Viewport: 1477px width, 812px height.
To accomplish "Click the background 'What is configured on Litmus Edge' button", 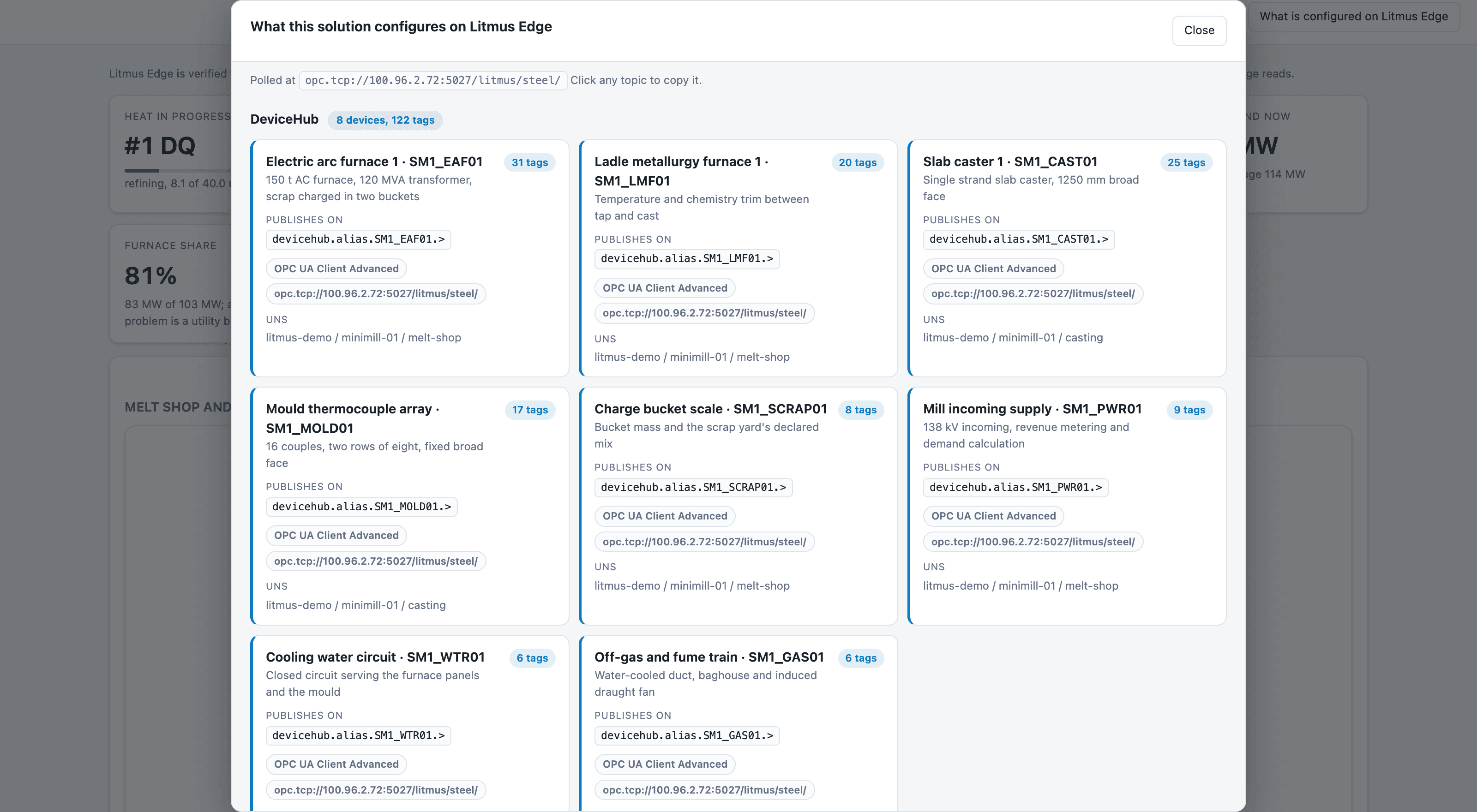I will tap(1354, 16).
